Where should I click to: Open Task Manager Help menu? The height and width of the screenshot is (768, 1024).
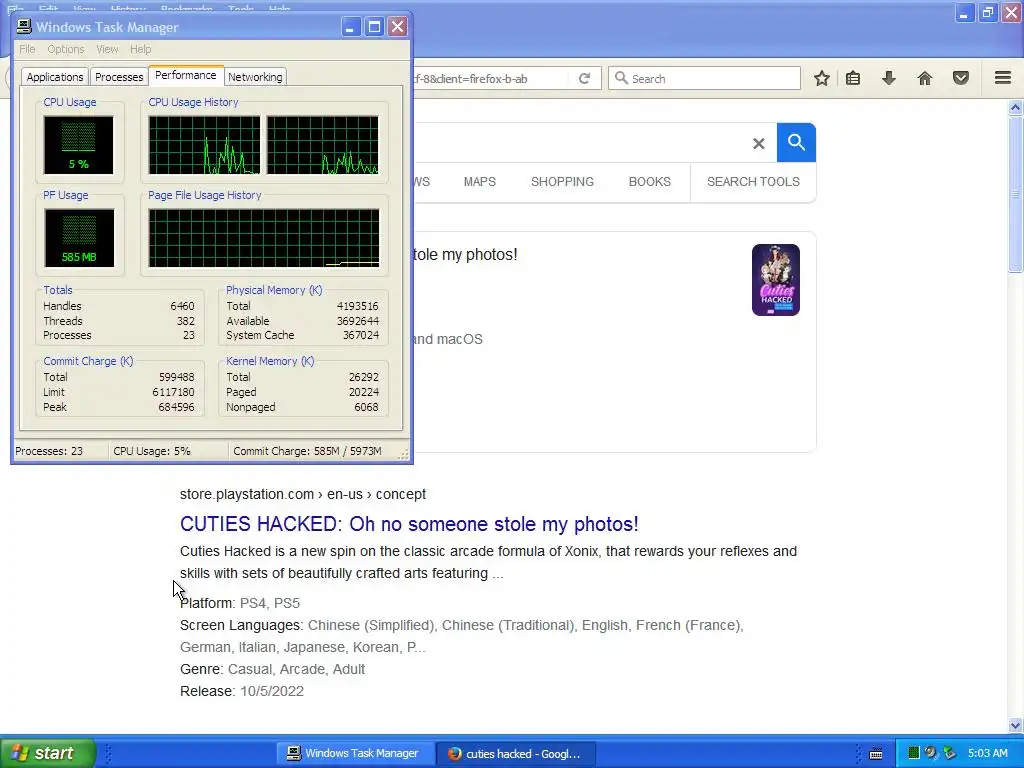pyautogui.click(x=140, y=49)
